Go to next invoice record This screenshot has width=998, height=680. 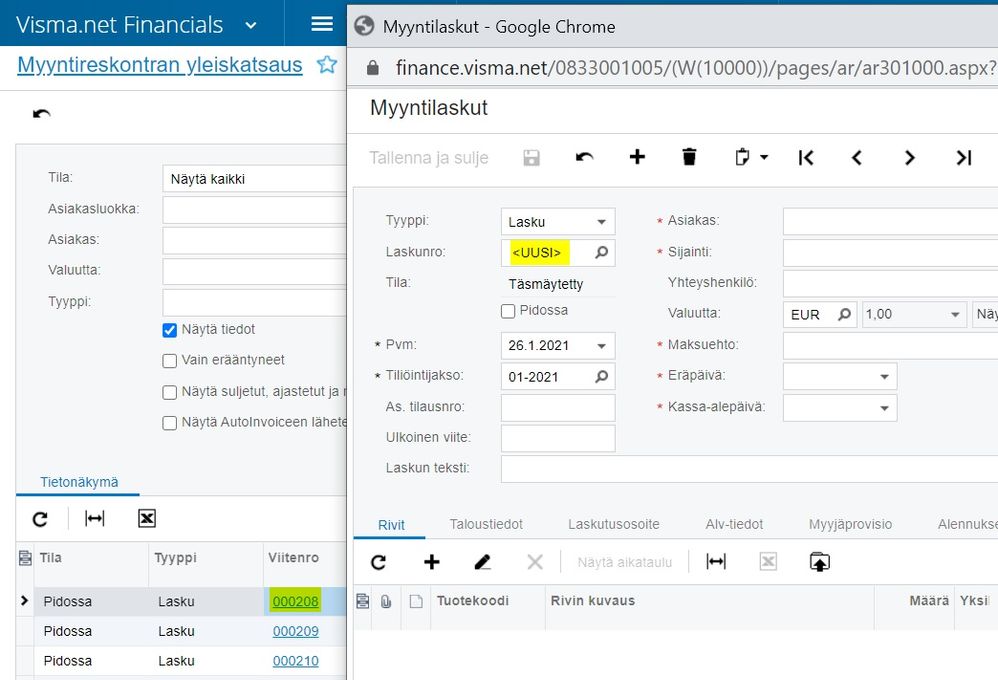click(x=910, y=157)
